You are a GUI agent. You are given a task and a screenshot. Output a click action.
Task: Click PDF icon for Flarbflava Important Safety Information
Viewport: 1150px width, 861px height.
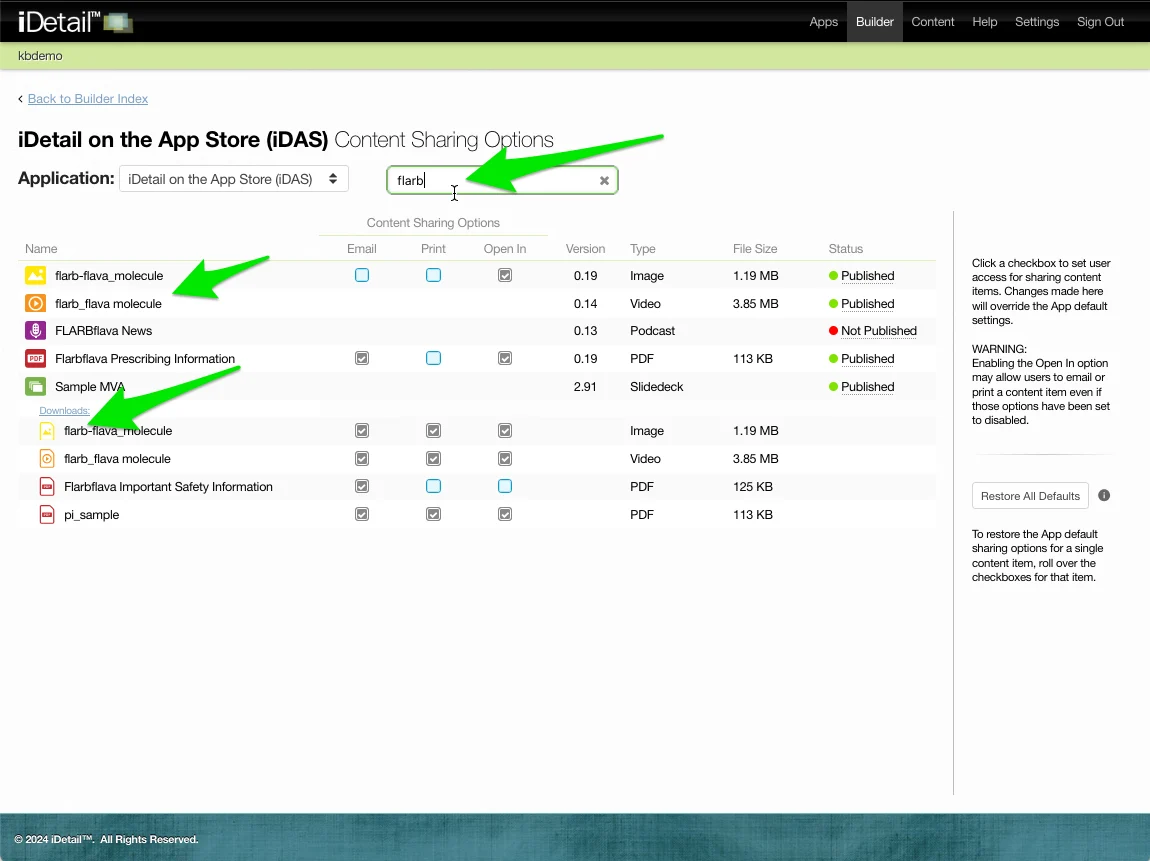pyautogui.click(x=47, y=486)
